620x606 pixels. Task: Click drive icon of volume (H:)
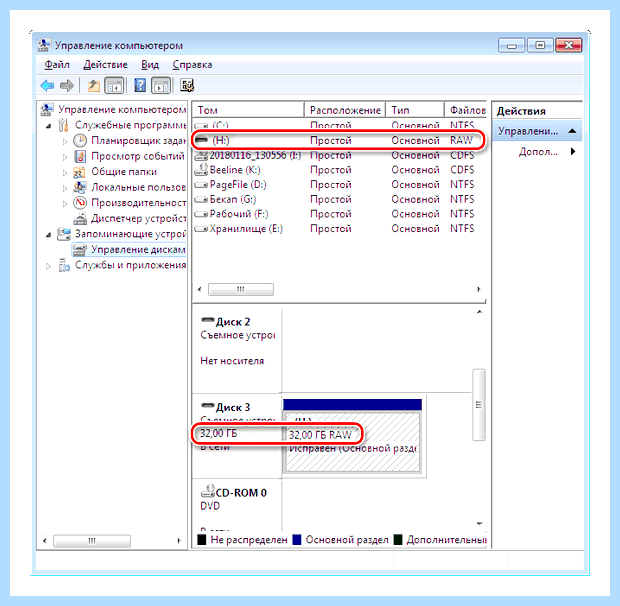click(202, 140)
